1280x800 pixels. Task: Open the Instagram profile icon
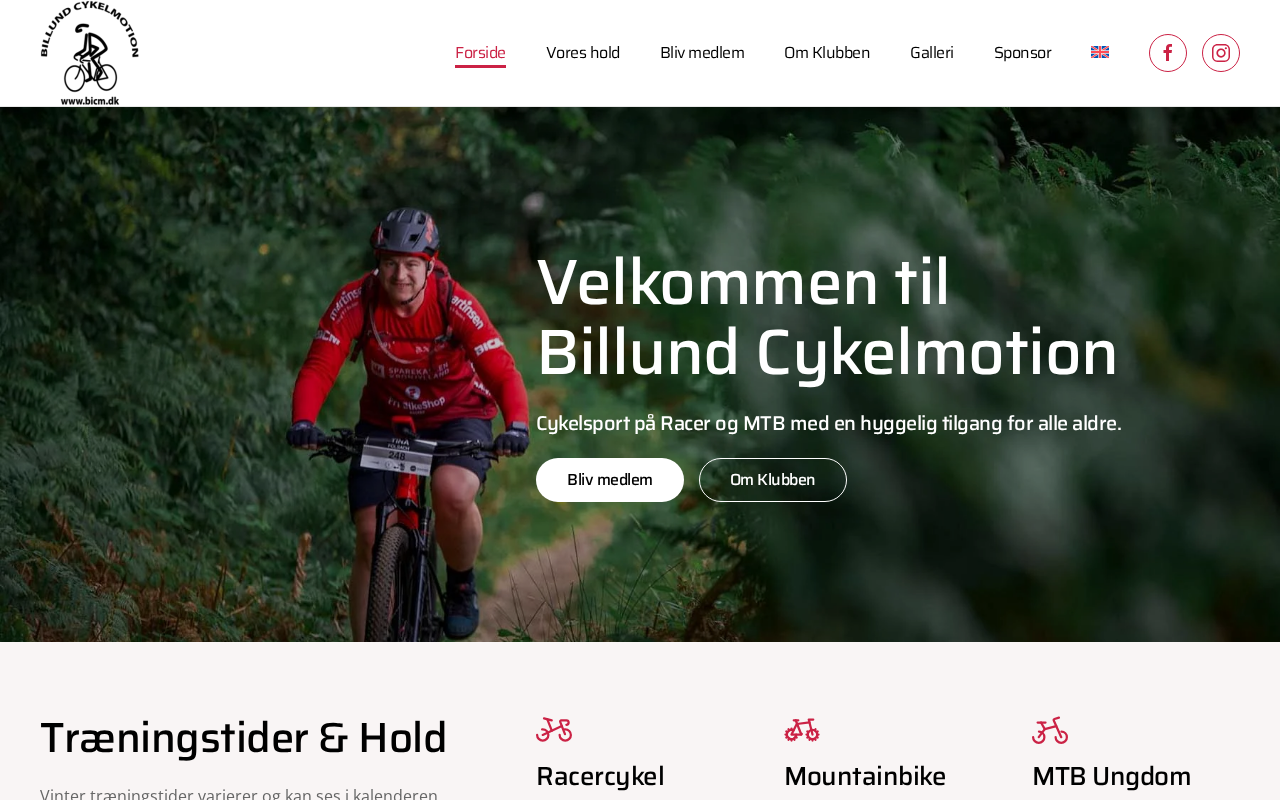click(x=1220, y=53)
